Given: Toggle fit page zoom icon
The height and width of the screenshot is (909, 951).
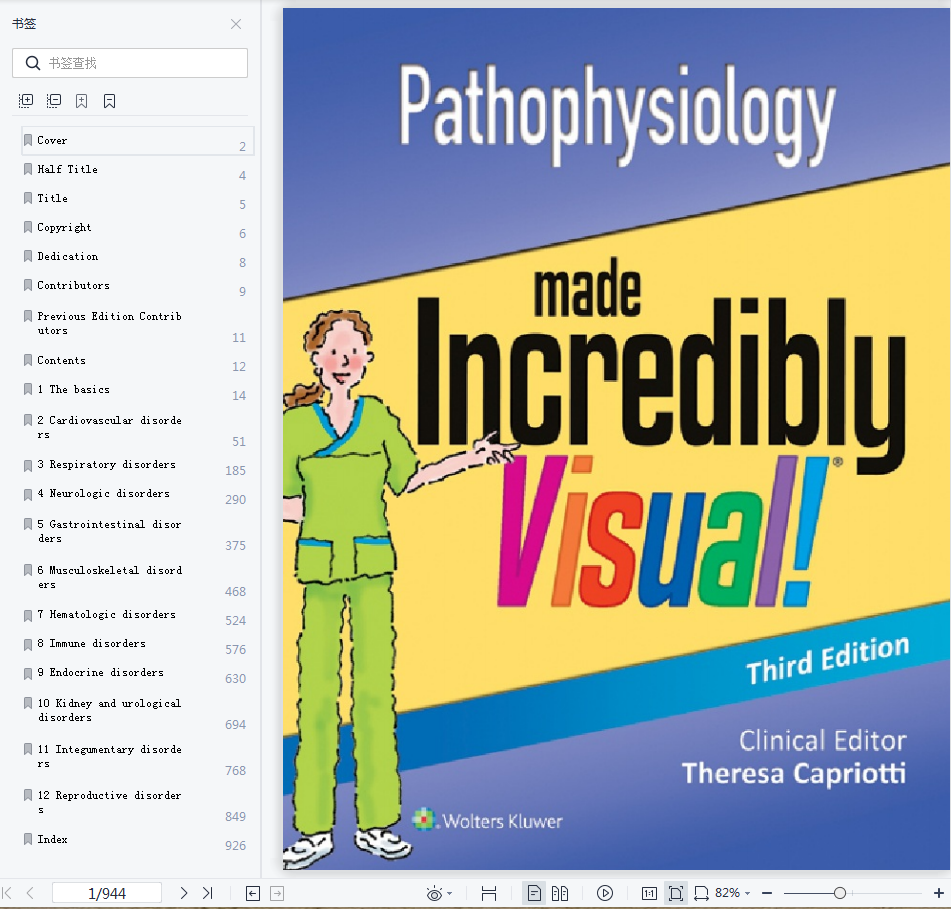Looking at the screenshot, I should [x=676, y=893].
